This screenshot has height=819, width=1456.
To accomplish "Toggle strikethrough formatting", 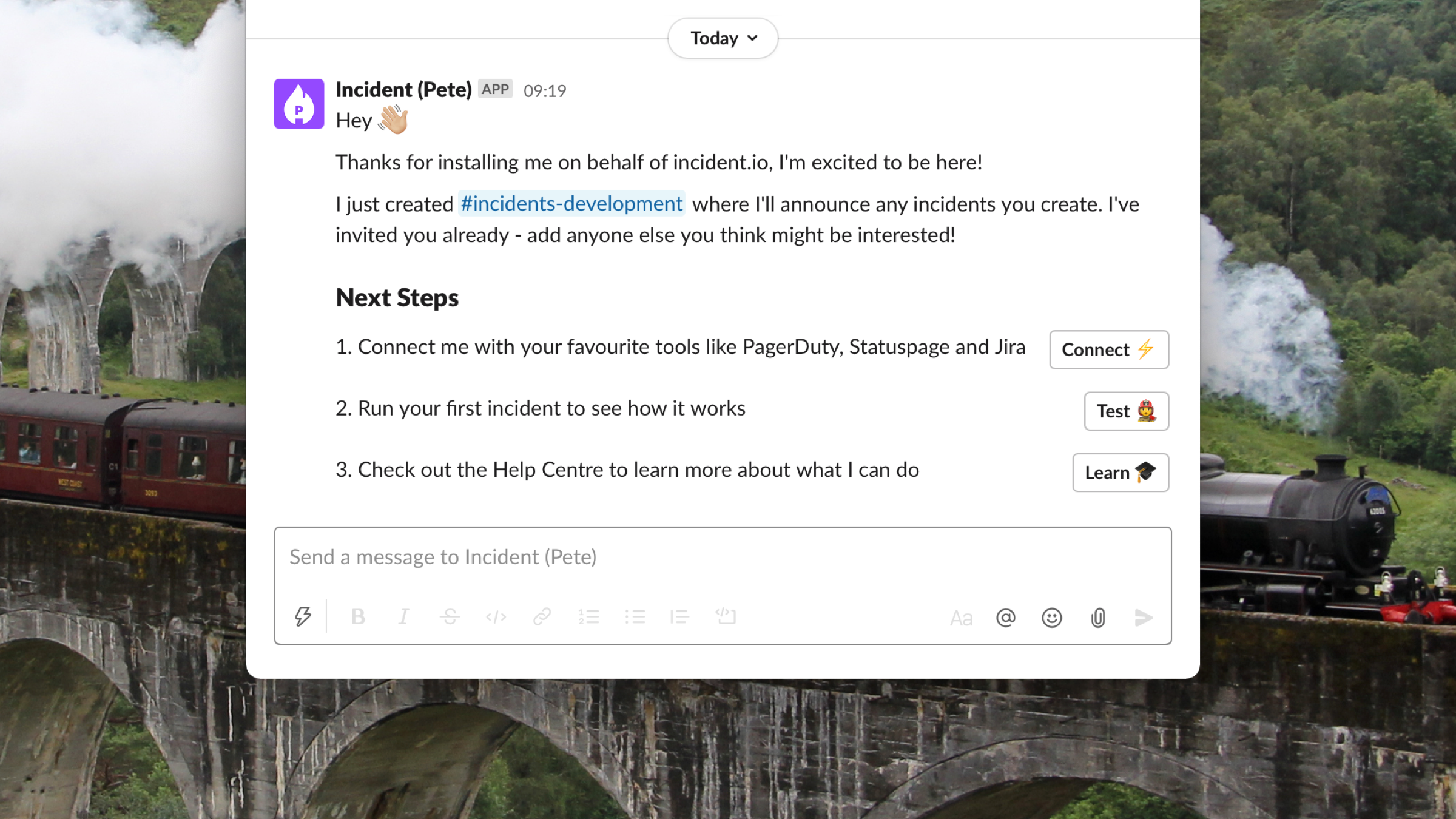I will (x=450, y=617).
